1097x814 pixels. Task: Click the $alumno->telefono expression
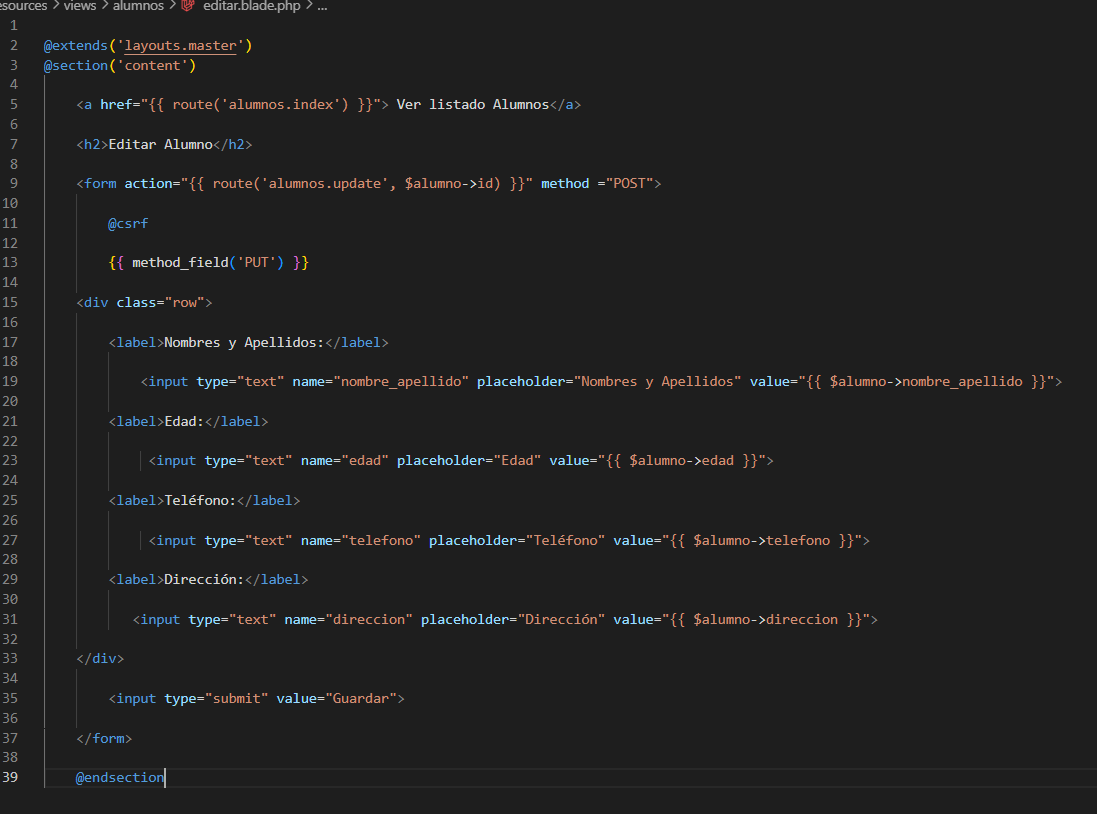762,540
